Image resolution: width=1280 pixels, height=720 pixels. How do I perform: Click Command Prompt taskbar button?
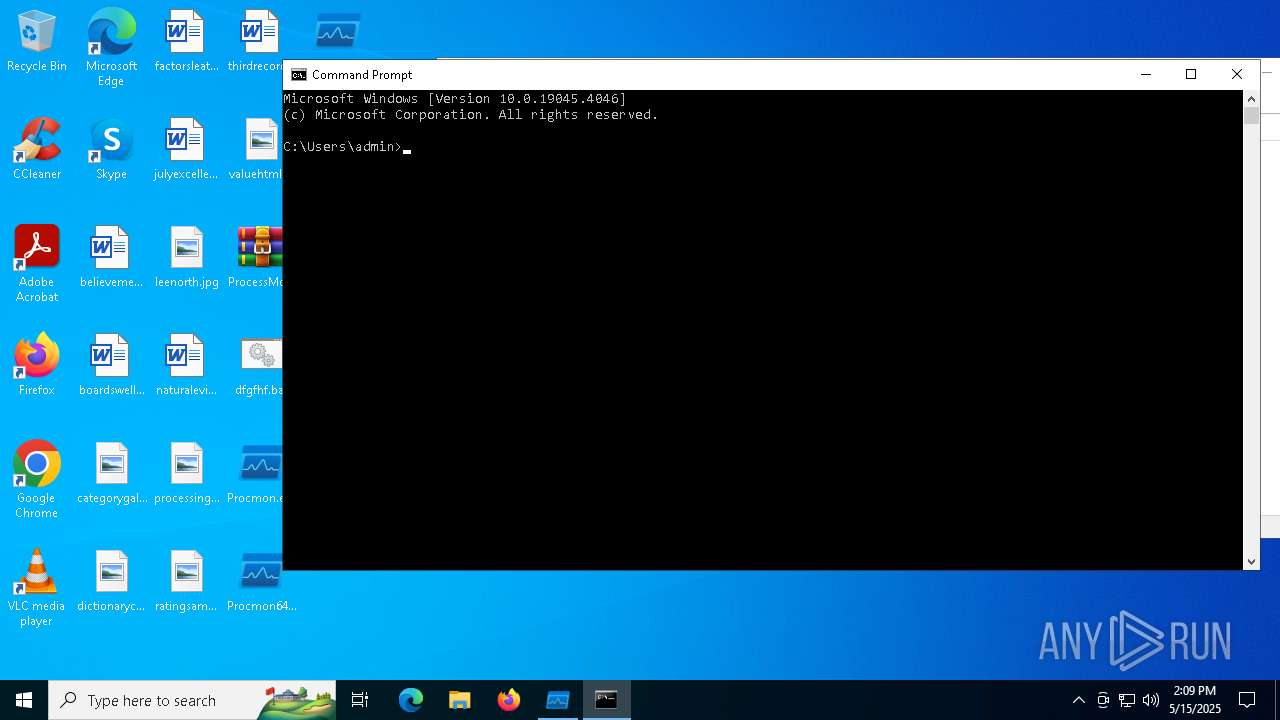(x=606, y=700)
